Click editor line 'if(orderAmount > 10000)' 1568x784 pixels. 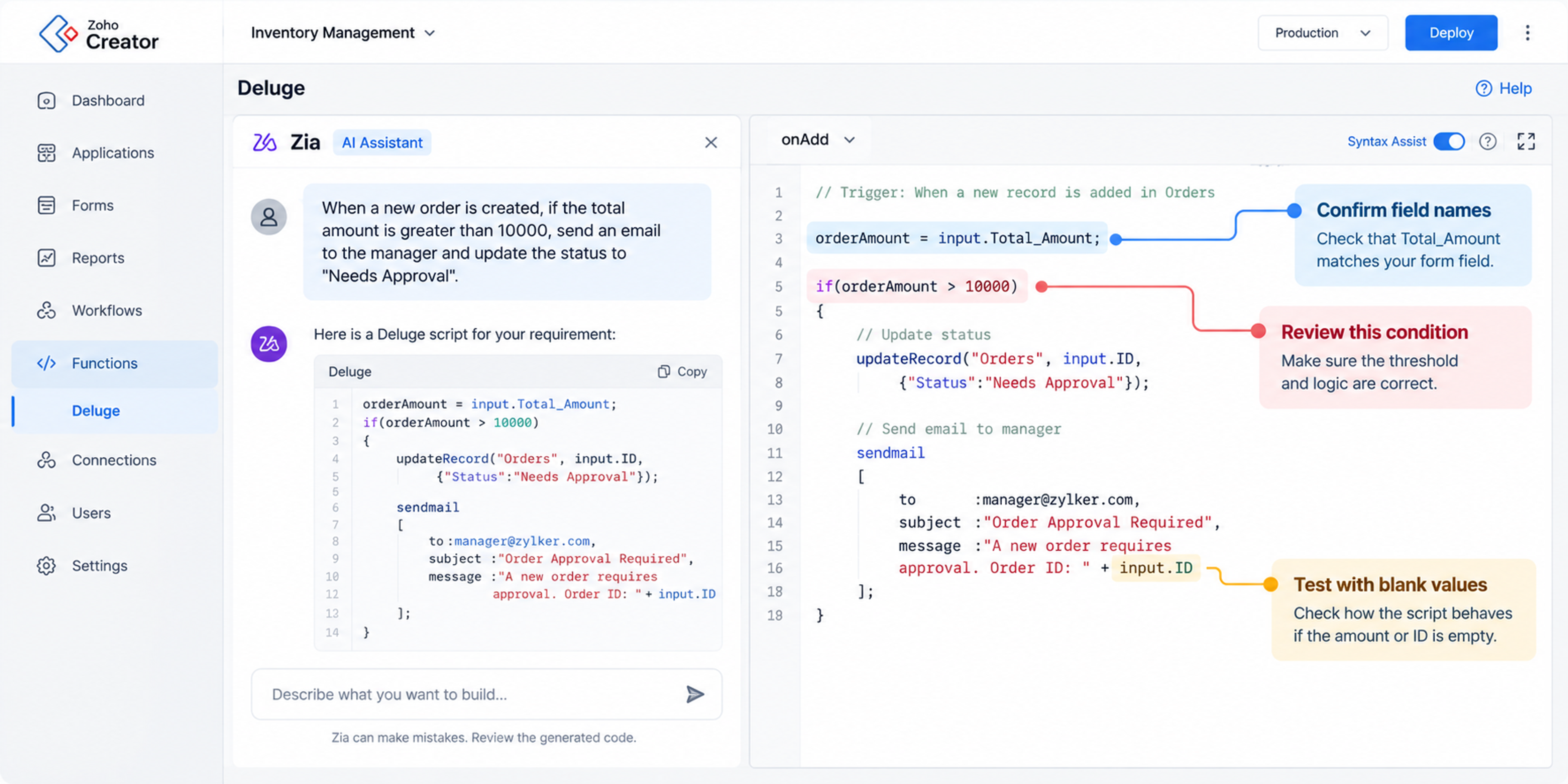[x=917, y=286]
